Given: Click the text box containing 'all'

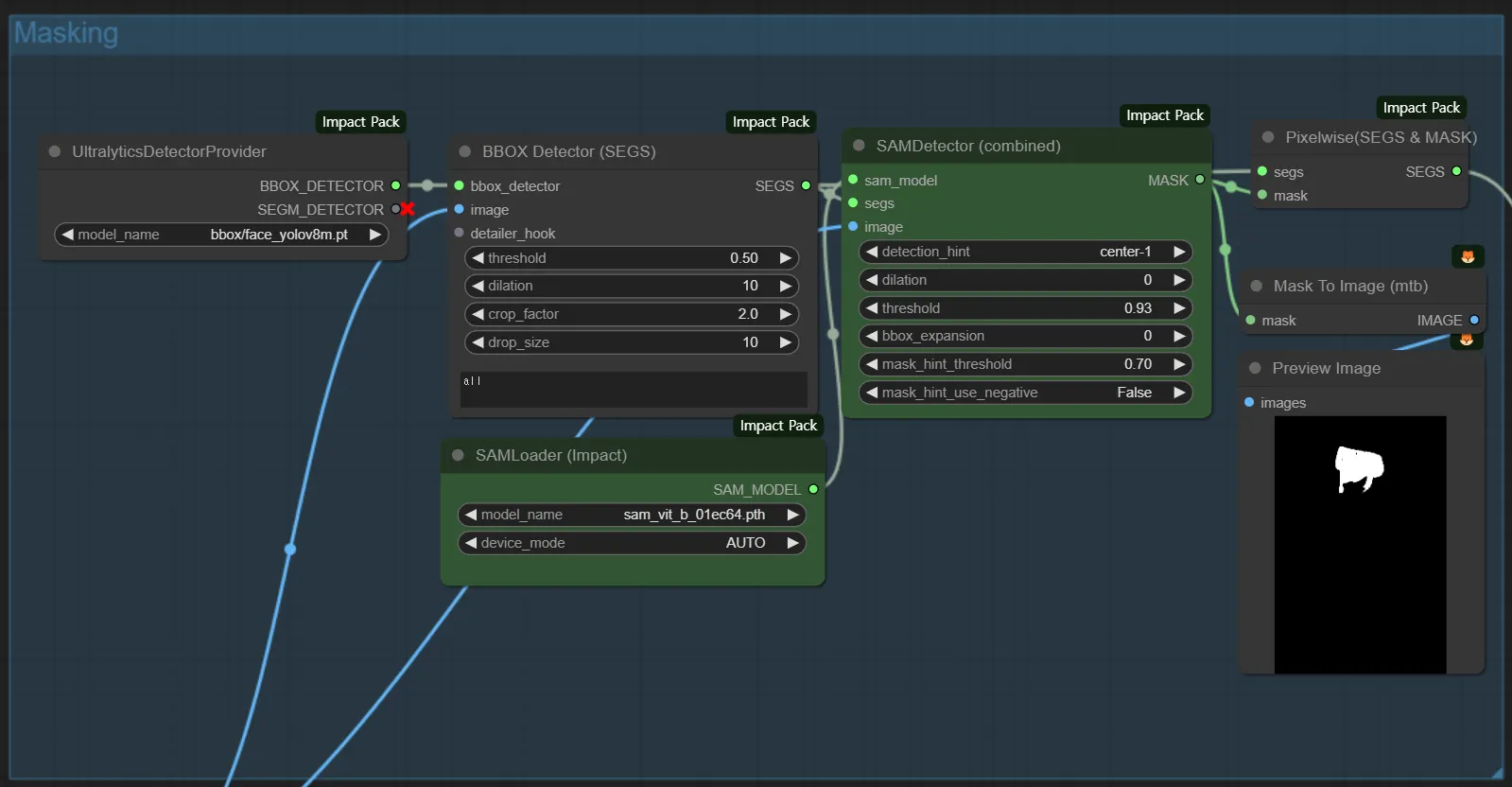Looking at the screenshot, I should point(634,390).
